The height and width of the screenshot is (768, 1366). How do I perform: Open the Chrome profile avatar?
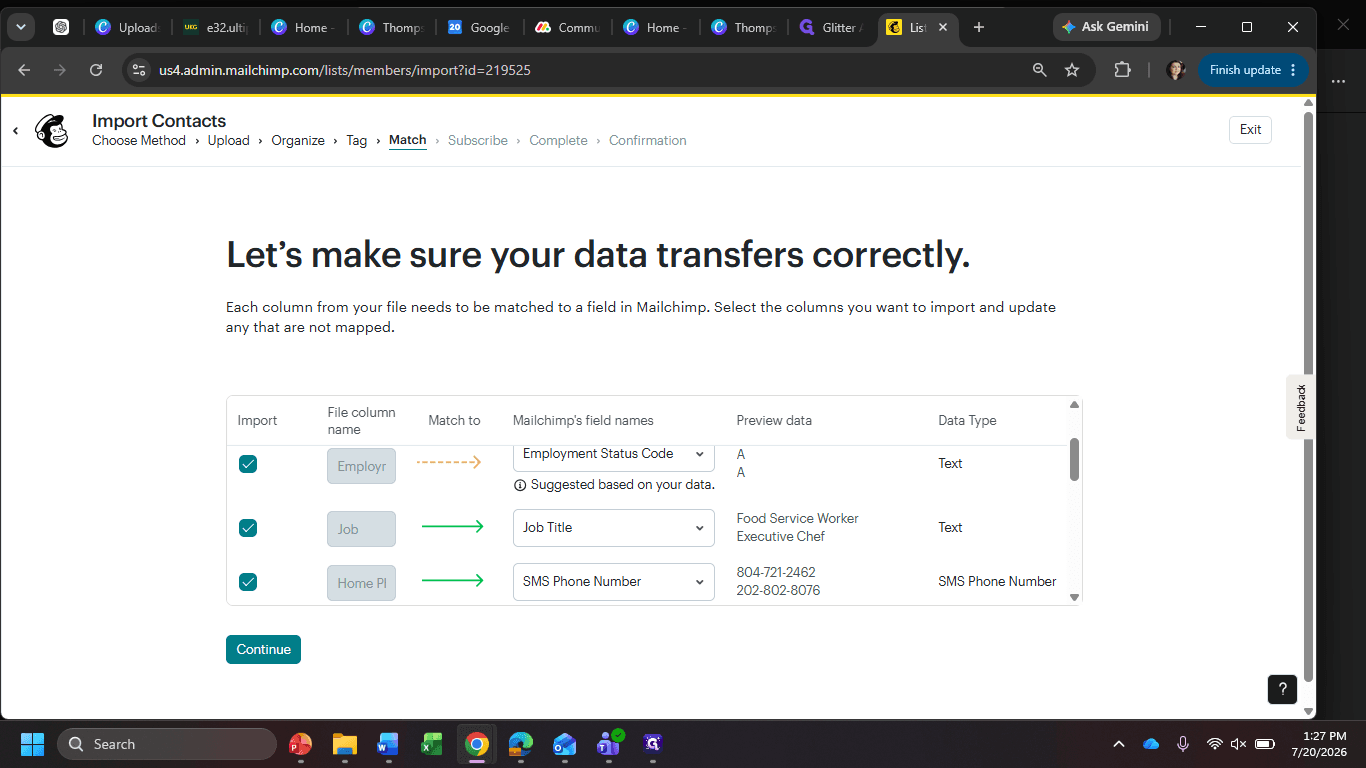[1176, 70]
